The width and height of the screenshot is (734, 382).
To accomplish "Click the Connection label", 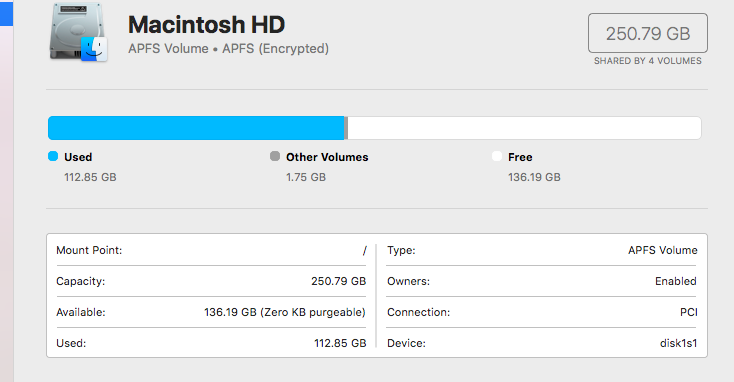I will [418, 312].
